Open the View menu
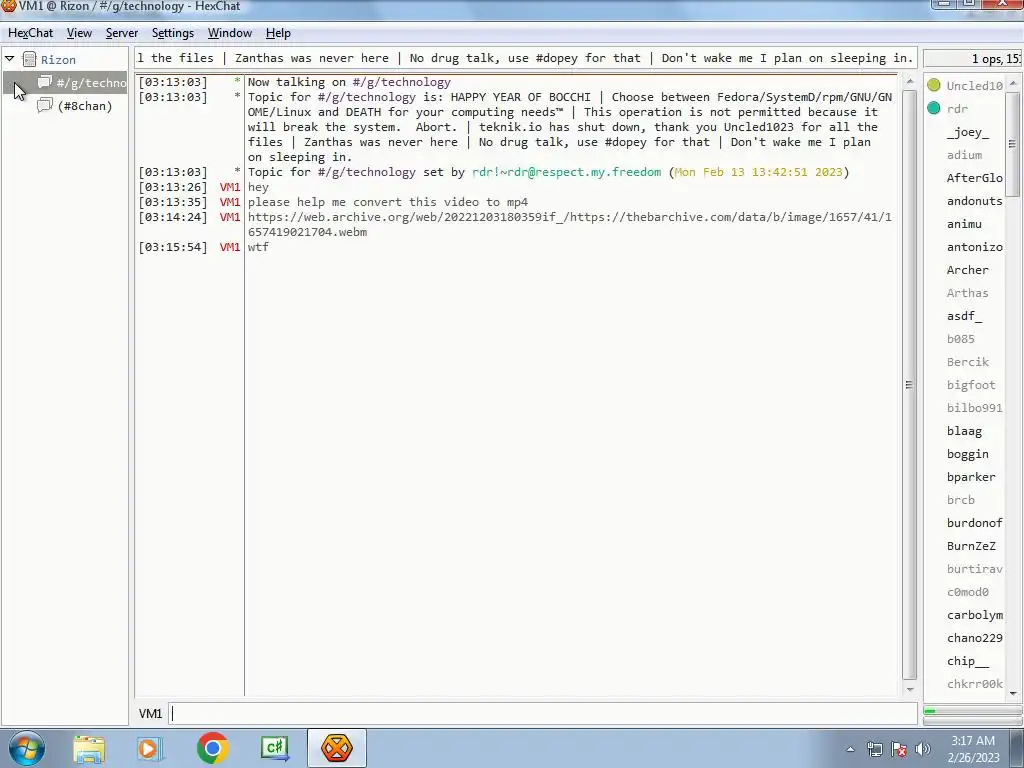The width and height of the screenshot is (1024, 768). 79,33
